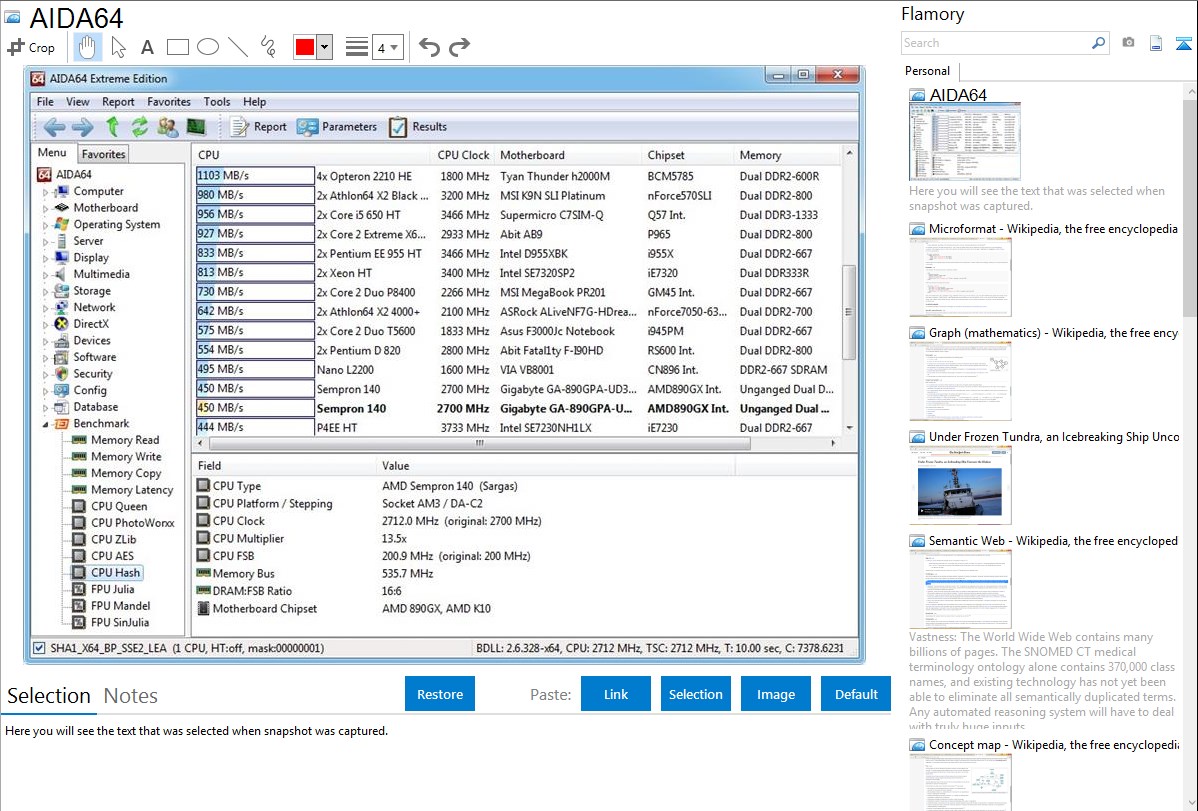Click the monitor graph icon in AIDA64 toolbar
The image size is (1198, 811).
pyautogui.click(x=196, y=127)
